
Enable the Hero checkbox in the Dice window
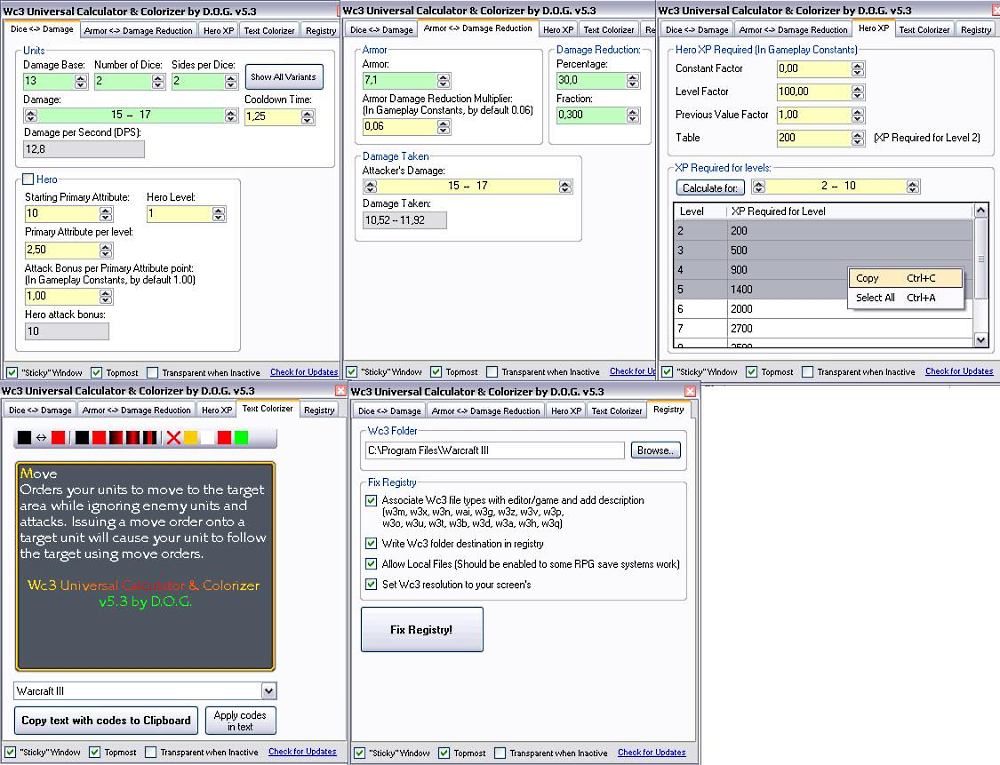(28, 179)
